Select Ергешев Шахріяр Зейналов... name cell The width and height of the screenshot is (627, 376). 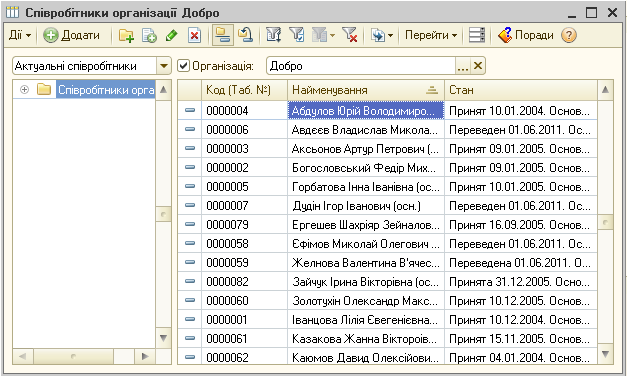[365, 224]
